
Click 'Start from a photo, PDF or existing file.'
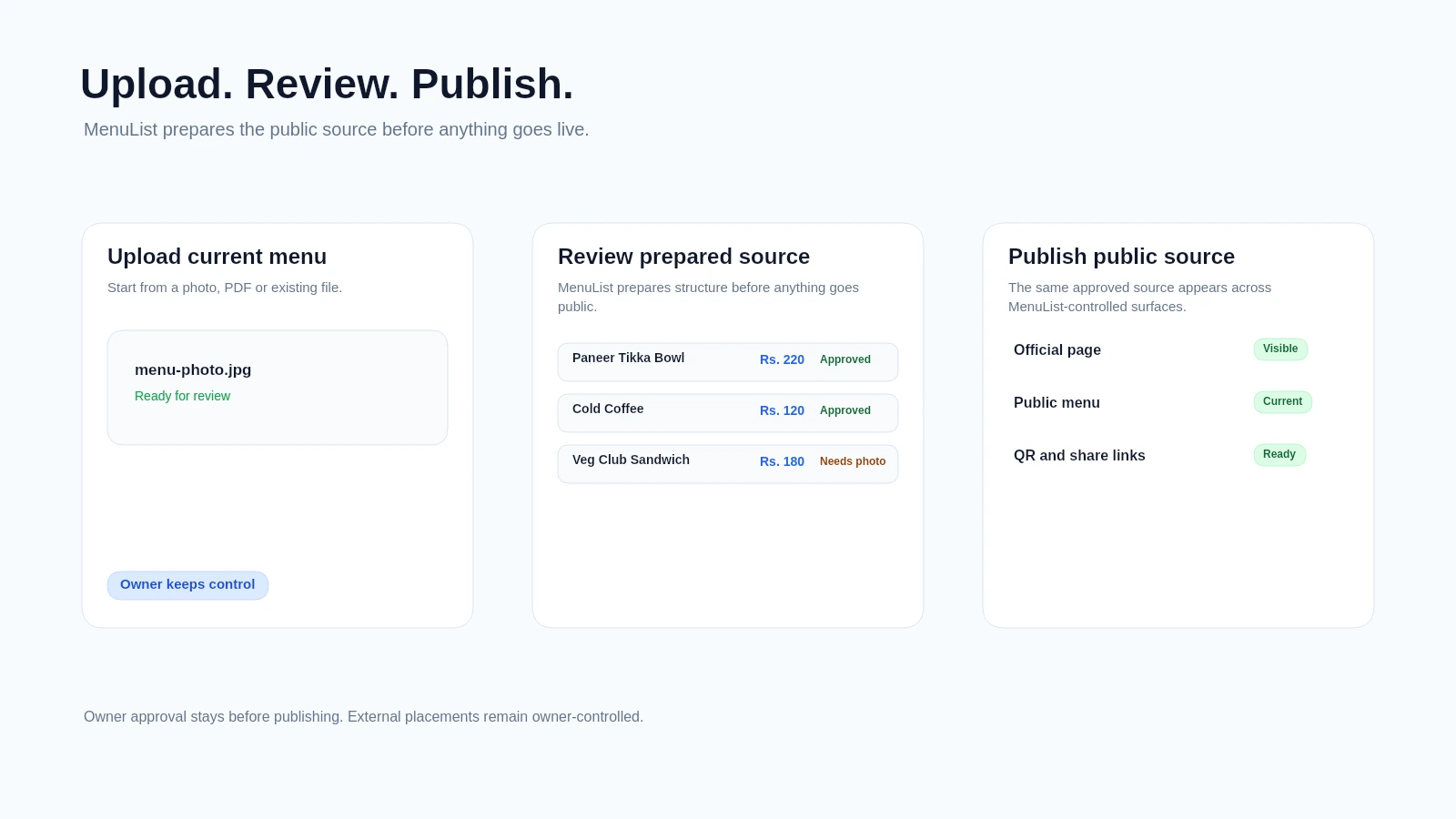tap(225, 288)
